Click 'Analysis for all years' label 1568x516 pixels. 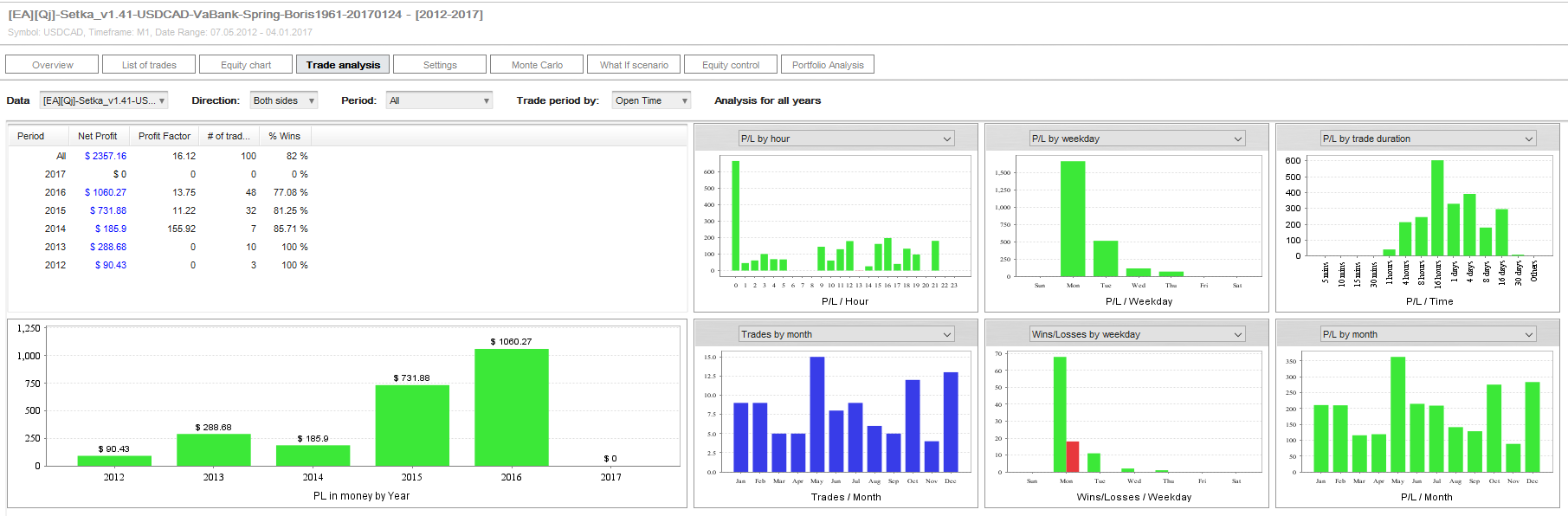767,100
